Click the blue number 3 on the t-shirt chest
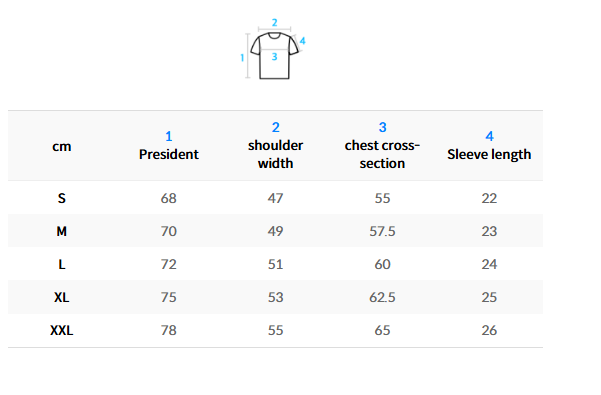Viewport: 601px width, 395px height. 274,57
